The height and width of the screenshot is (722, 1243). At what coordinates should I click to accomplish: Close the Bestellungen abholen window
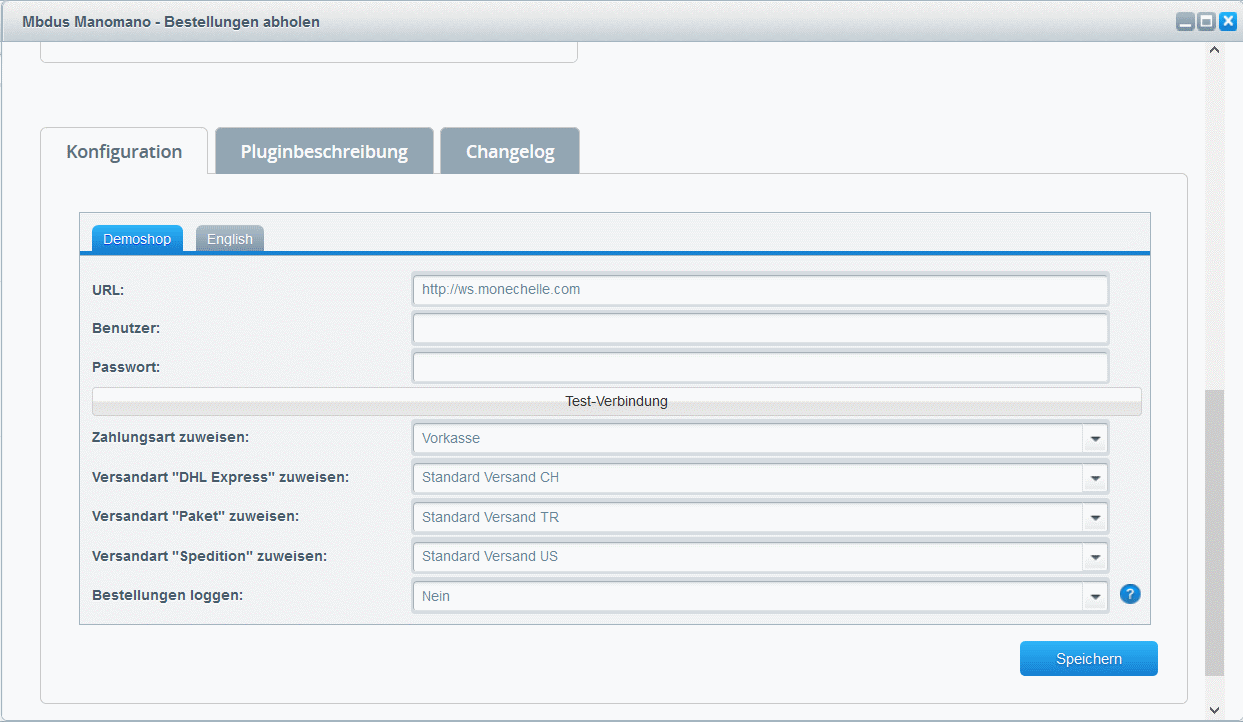pos(1227,21)
